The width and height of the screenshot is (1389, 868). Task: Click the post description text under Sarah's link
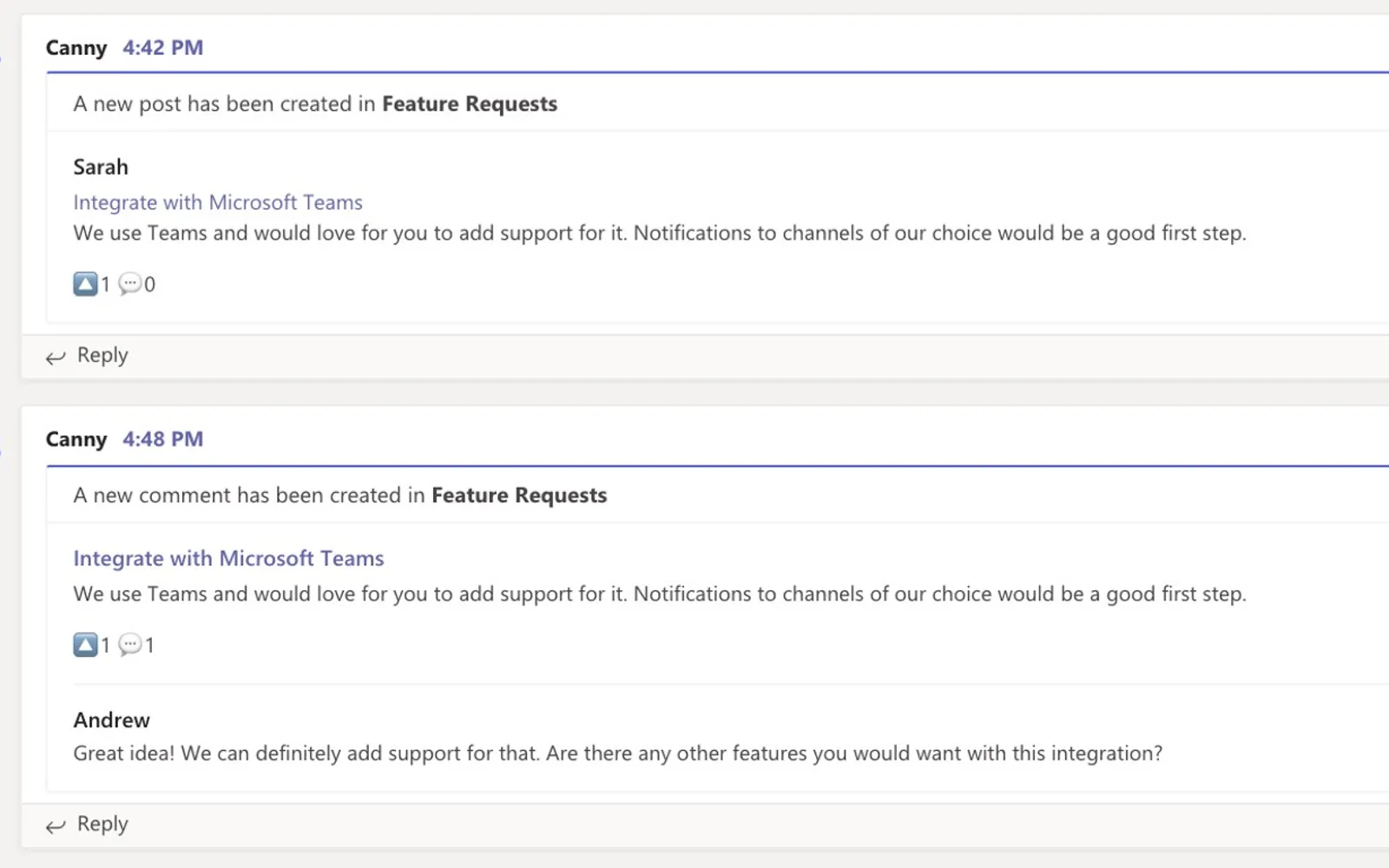click(660, 233)
